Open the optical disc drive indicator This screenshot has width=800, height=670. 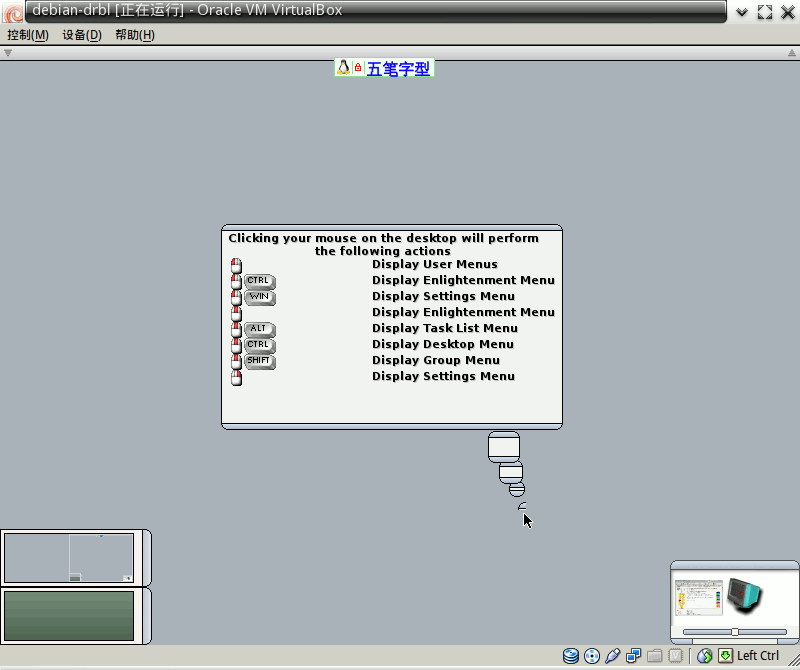coord(592,656)
